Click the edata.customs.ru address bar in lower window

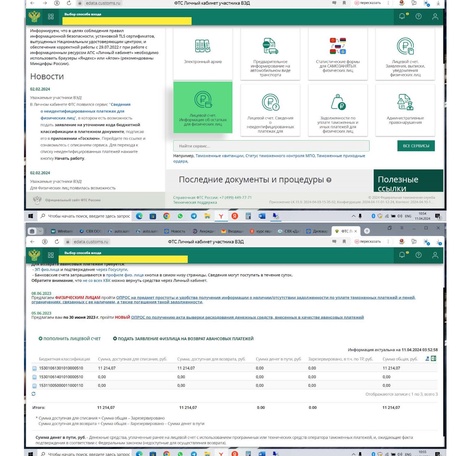(x=91, y=242)
